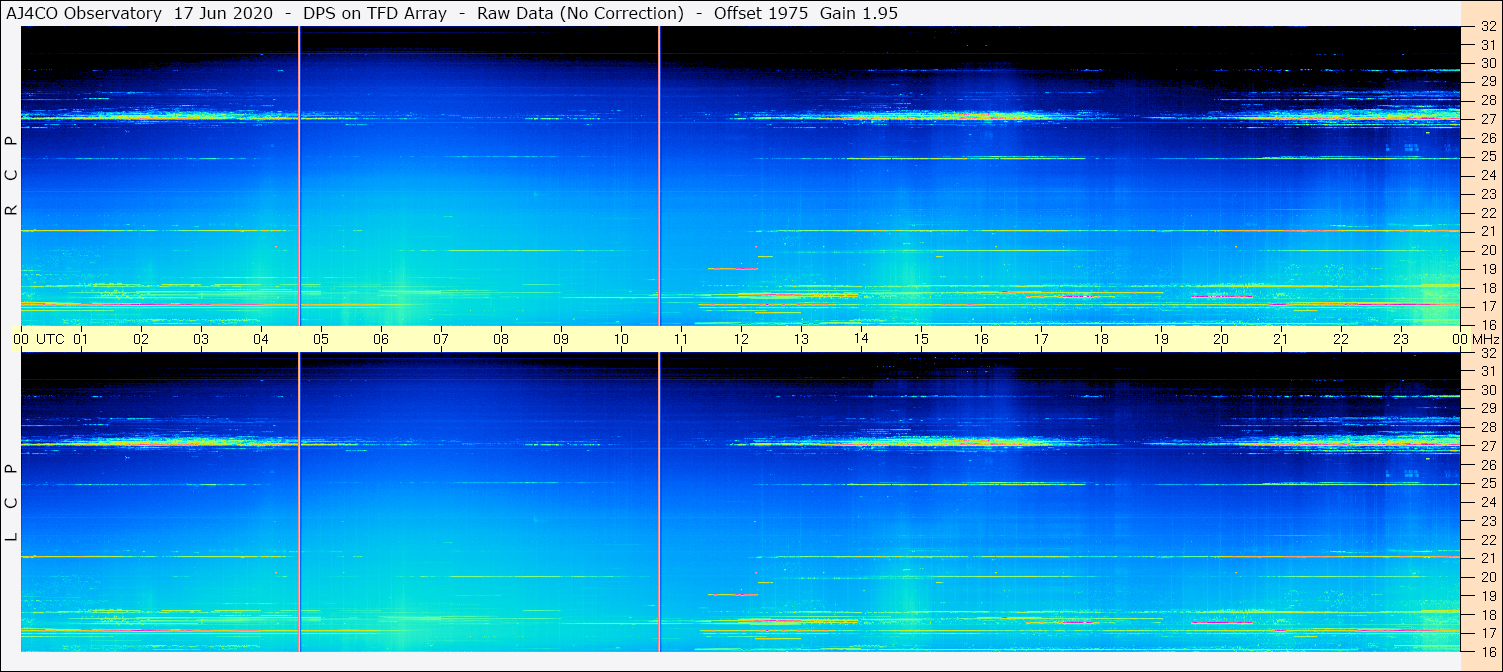This screenshot has height=672, width=1503.
Task: Click the 17 MHz label on the LCP scale
Action: [x=1487, y=633]
